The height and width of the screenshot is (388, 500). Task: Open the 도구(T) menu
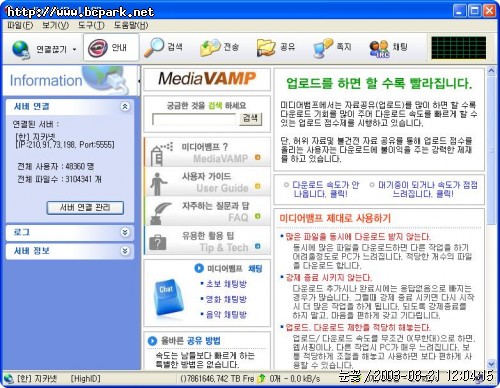tap(91, 25)
